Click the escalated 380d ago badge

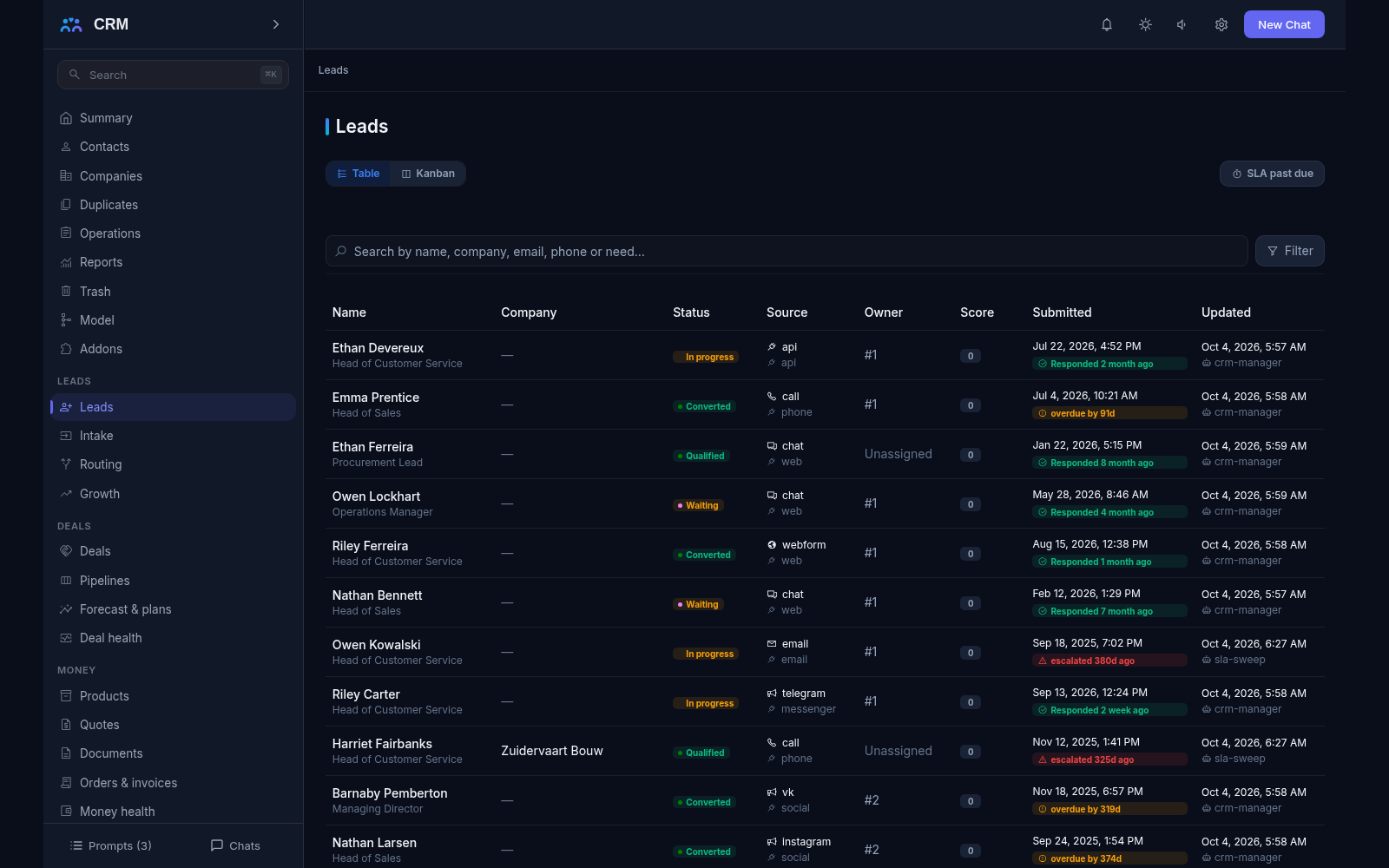tap(1109, 661)
